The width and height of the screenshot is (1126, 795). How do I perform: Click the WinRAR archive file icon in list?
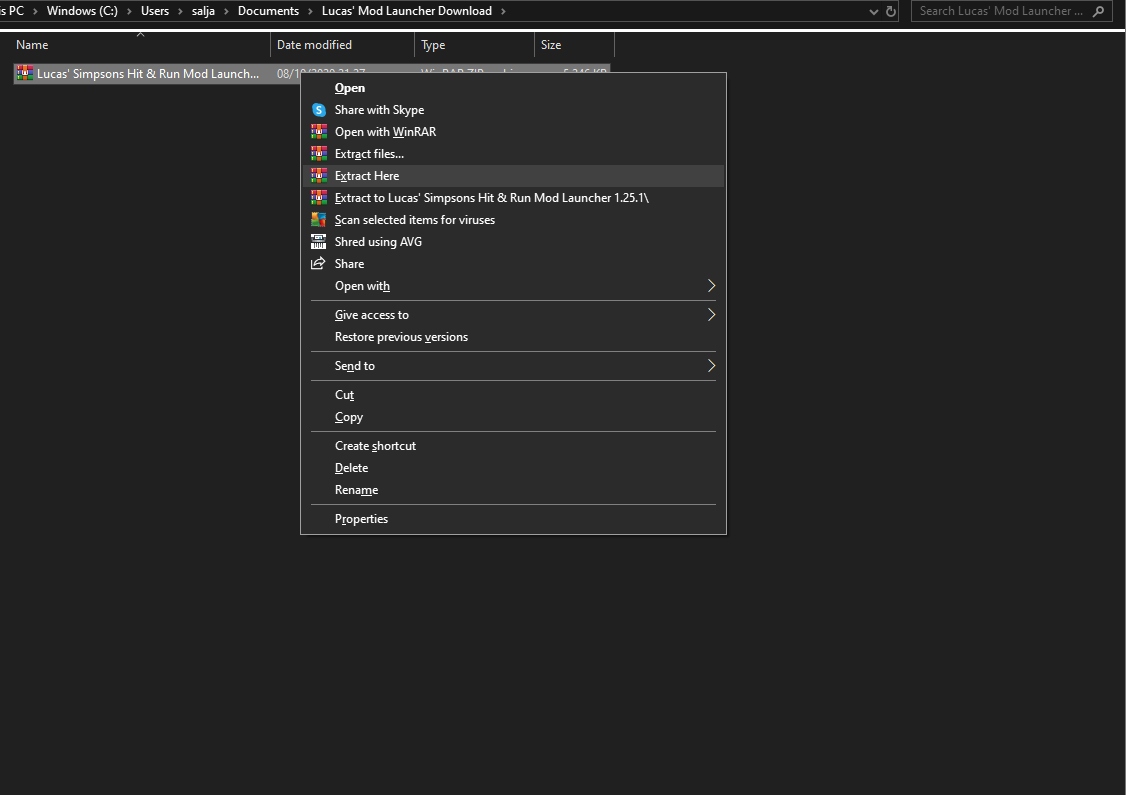click(x=25, y=73)
